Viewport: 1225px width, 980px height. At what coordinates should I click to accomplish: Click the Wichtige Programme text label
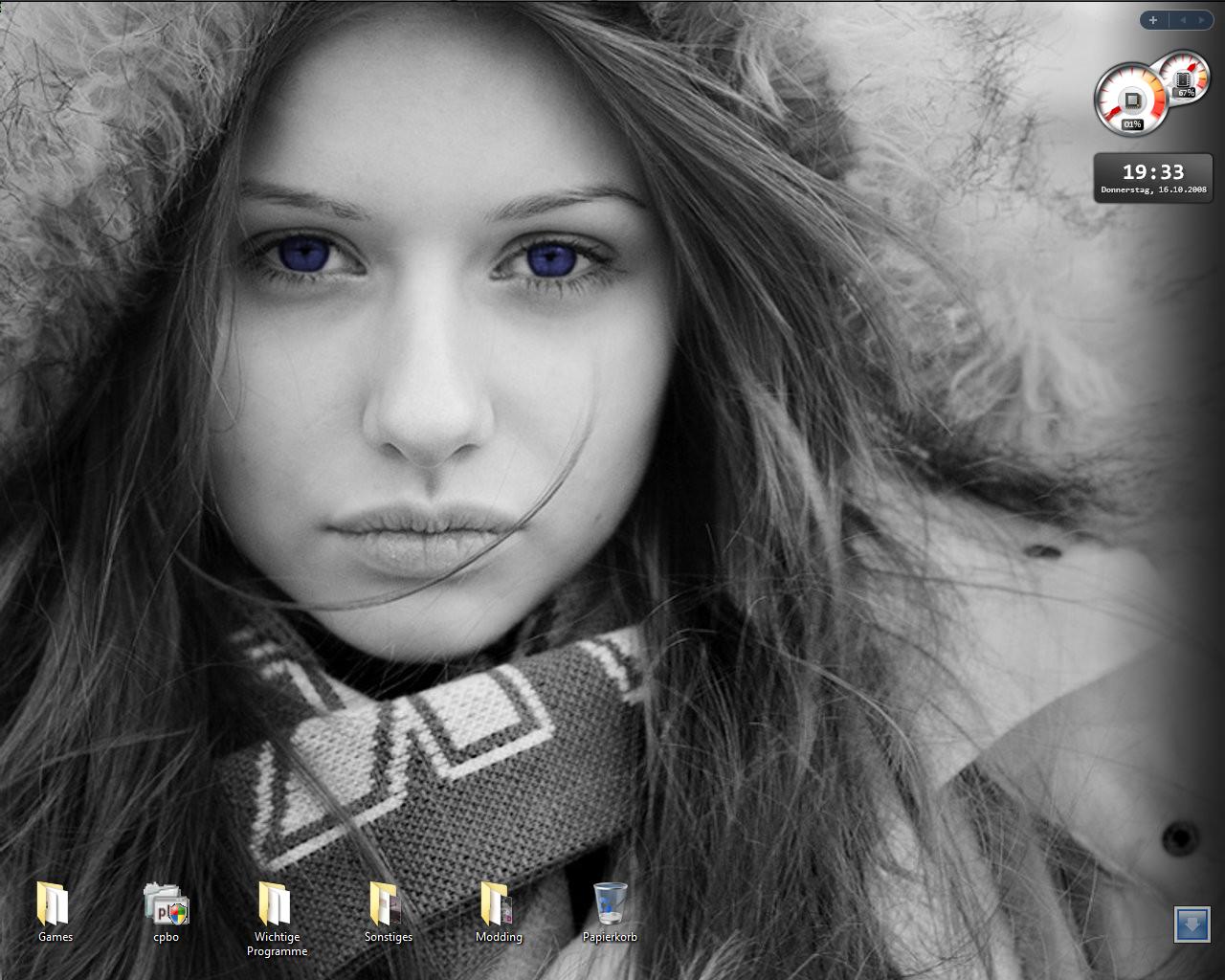[x=277, y=945]
